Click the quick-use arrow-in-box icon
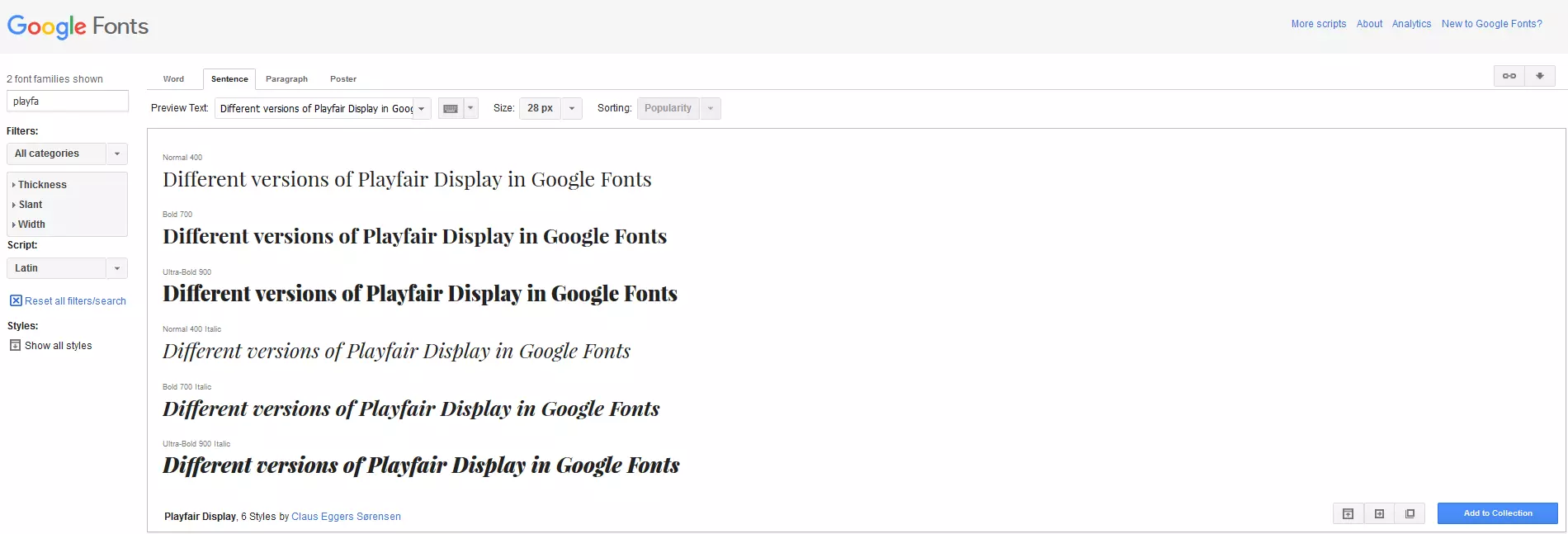The image size is (1568, 534). (x=1379, y=513)
